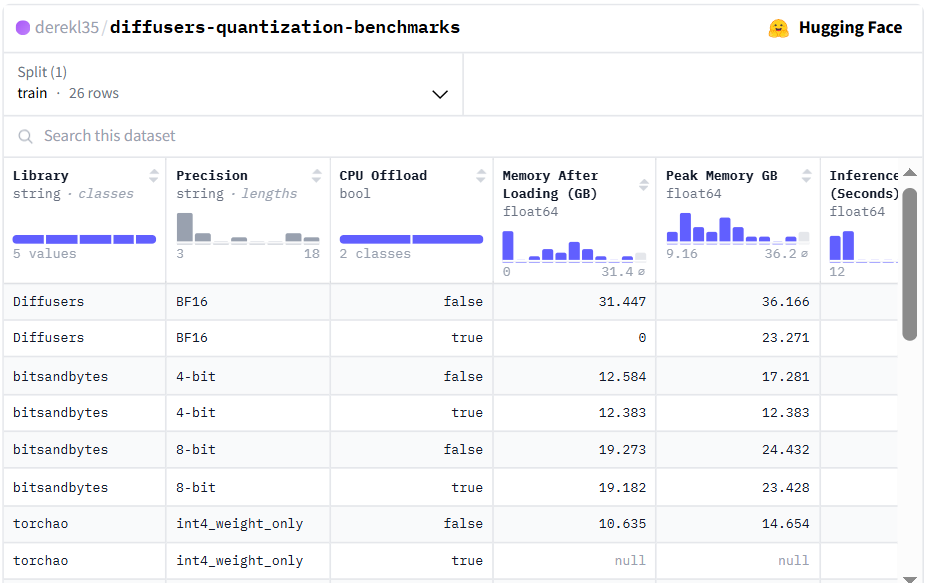Select the 19.273 memory cell

tap(575, 450)
